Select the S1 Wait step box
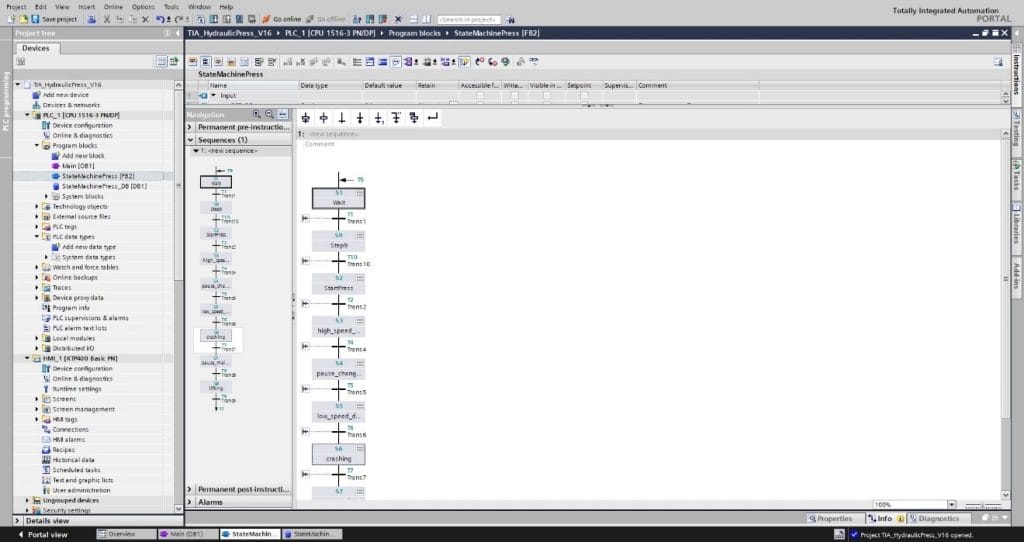1024x542 pixels. [x=338, y=199]
